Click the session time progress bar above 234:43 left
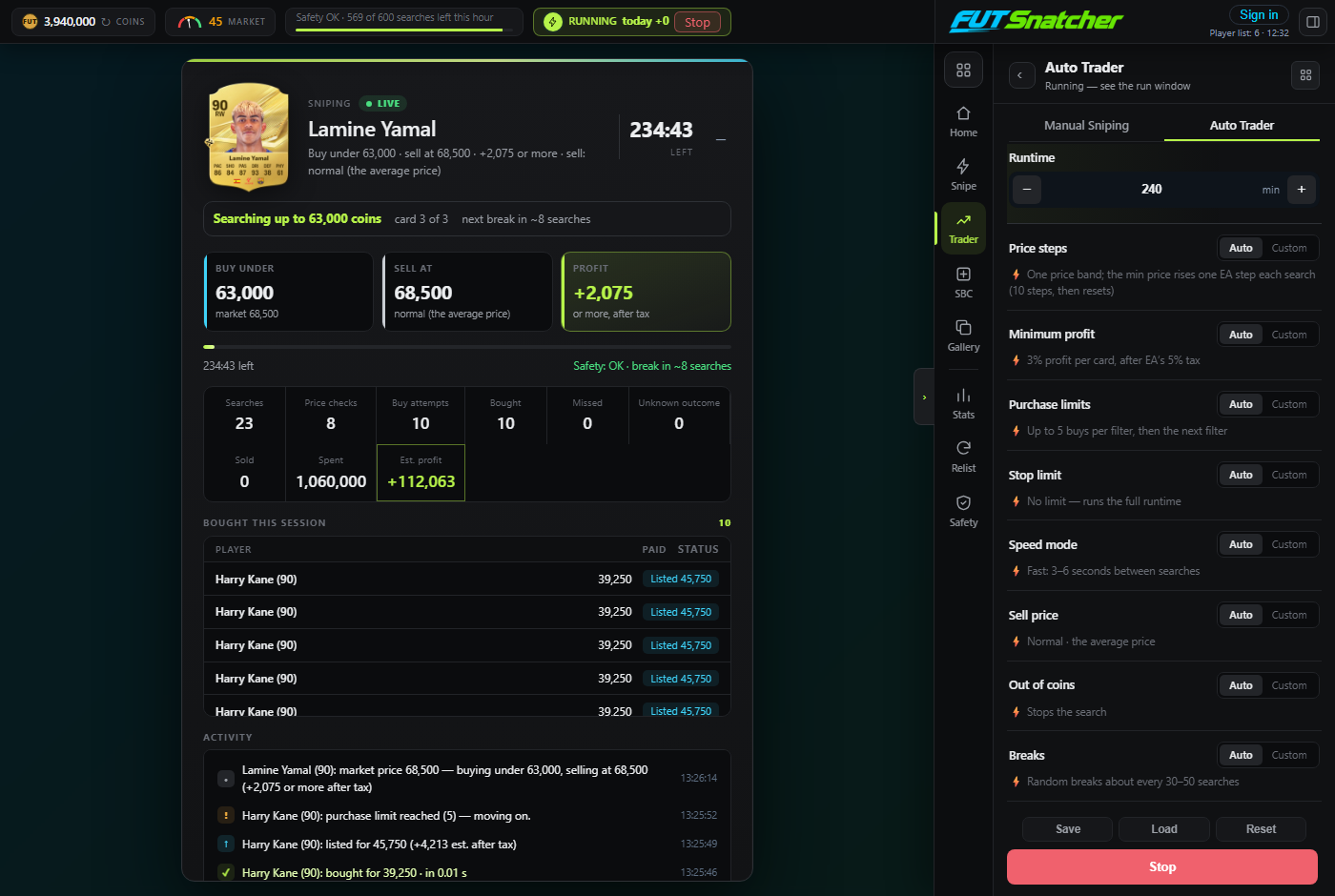The height and width of the screenshot is (896, 1335). point(467,347)
